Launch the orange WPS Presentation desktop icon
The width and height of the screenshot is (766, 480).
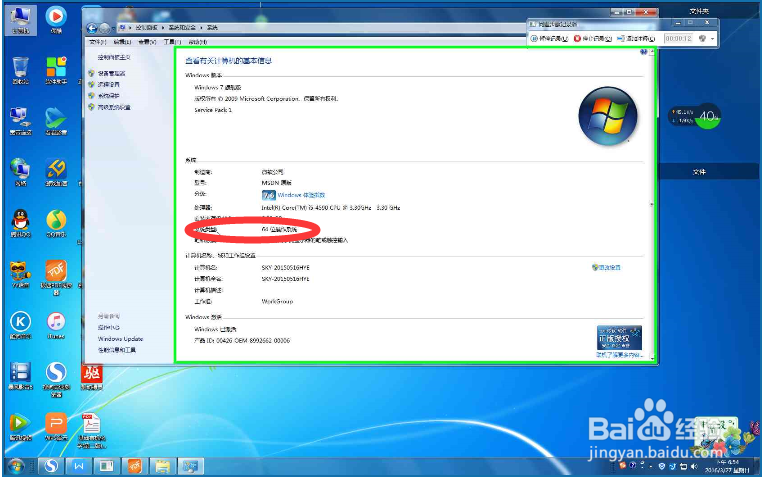tap(56, 426)
